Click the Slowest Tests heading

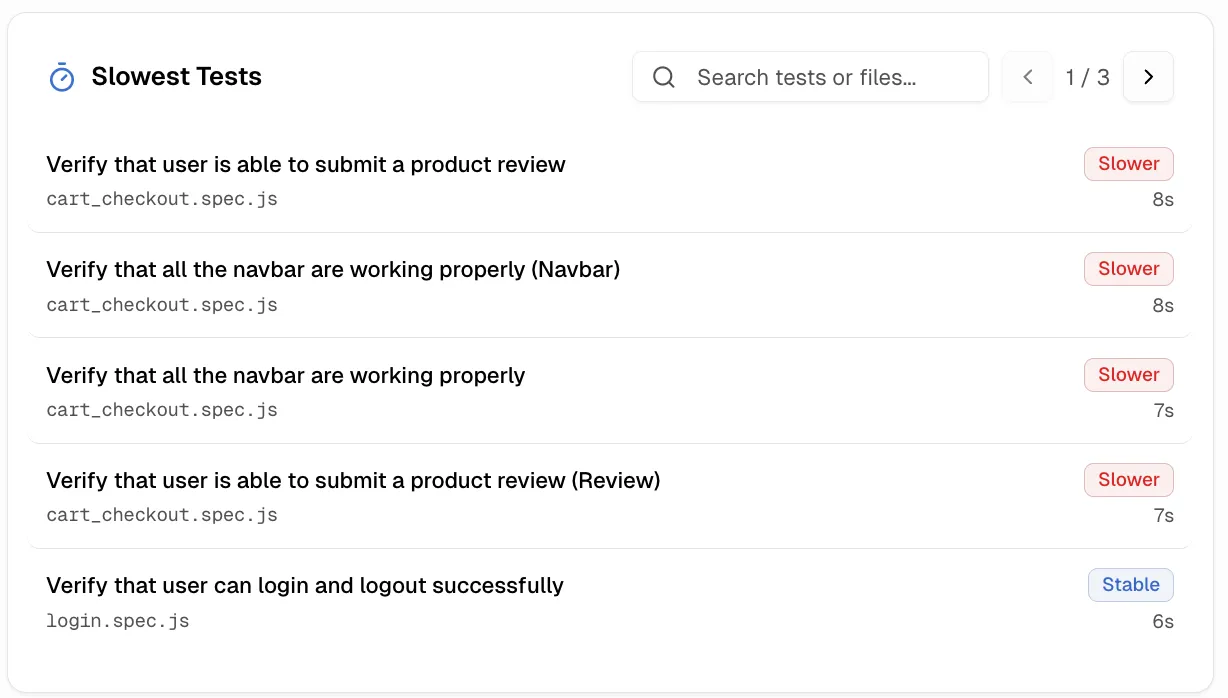click(176, 77)
